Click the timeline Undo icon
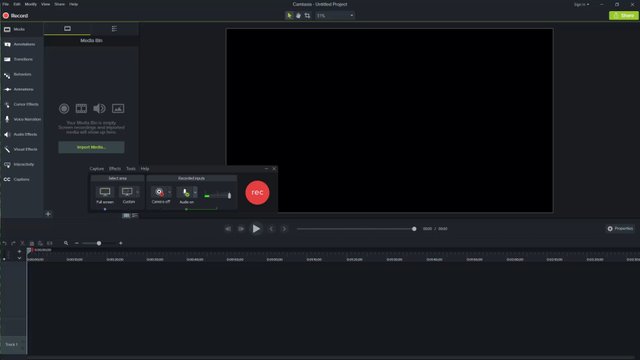Viewport: 640px width, 360px height. click(4, 243)
